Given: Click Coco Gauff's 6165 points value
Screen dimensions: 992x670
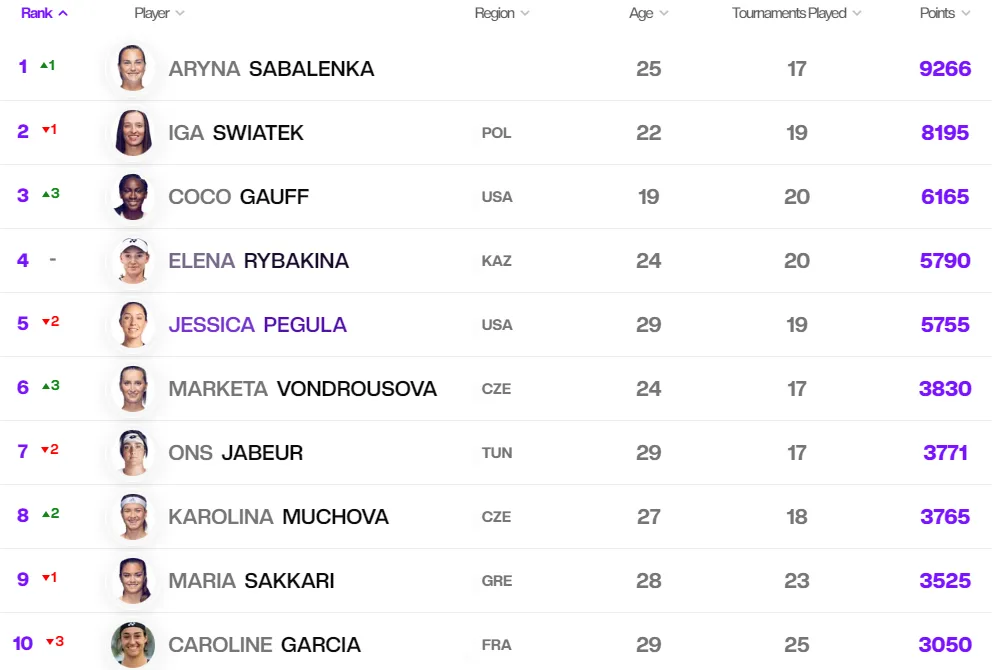Looking at the screenshot, I should (945, 197).
